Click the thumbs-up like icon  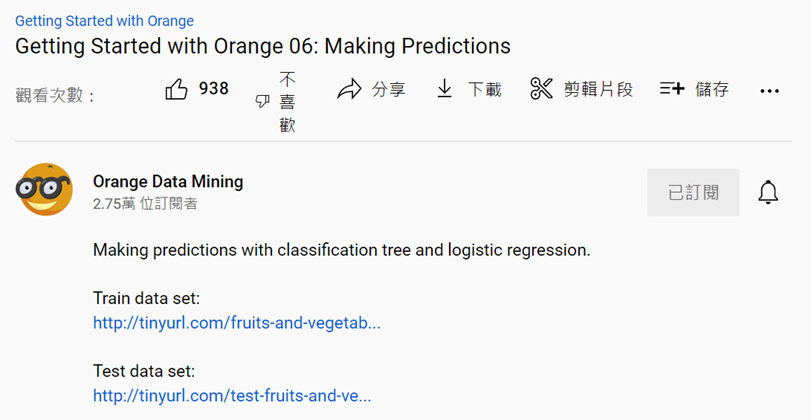pos(176,90)
